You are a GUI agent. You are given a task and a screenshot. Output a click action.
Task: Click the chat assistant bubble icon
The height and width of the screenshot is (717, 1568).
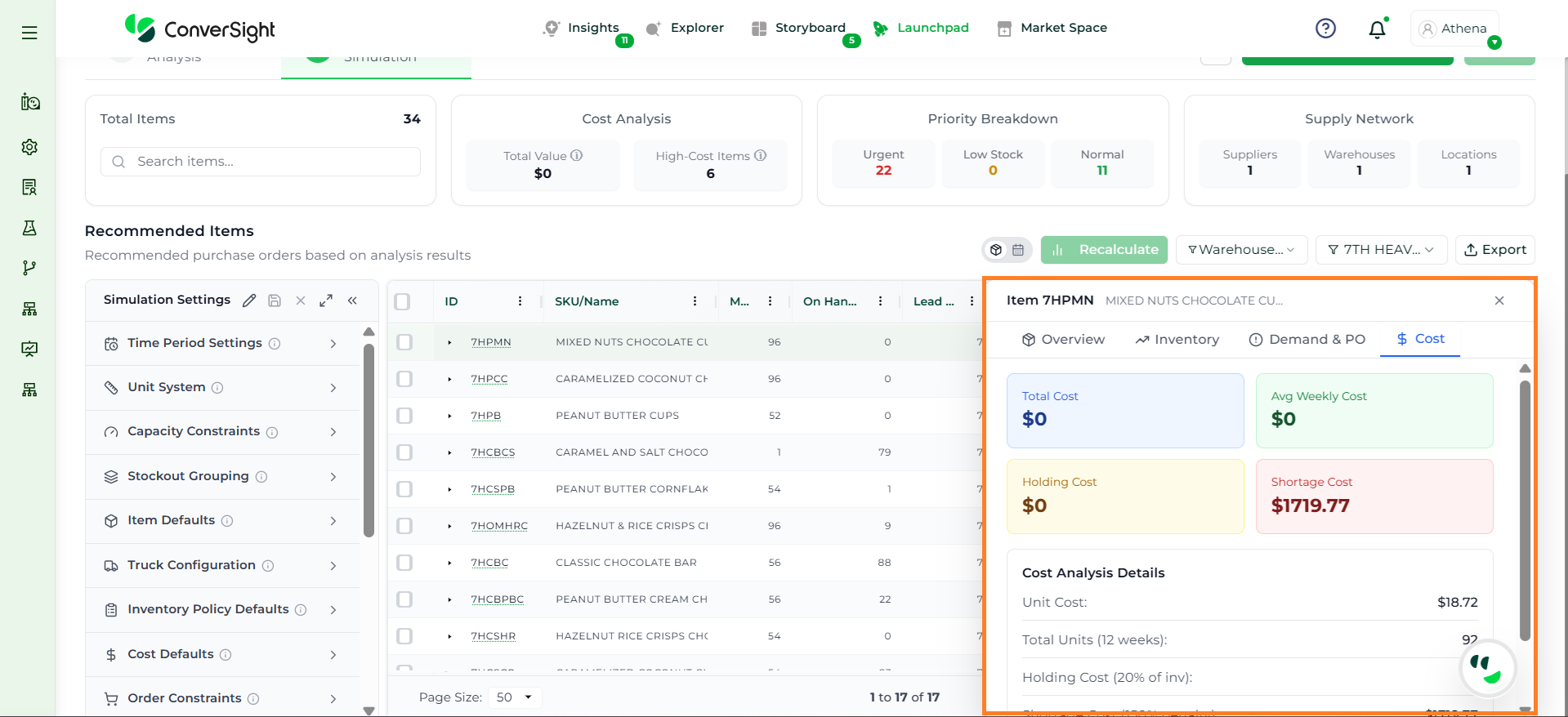[x=1487, y=668]
